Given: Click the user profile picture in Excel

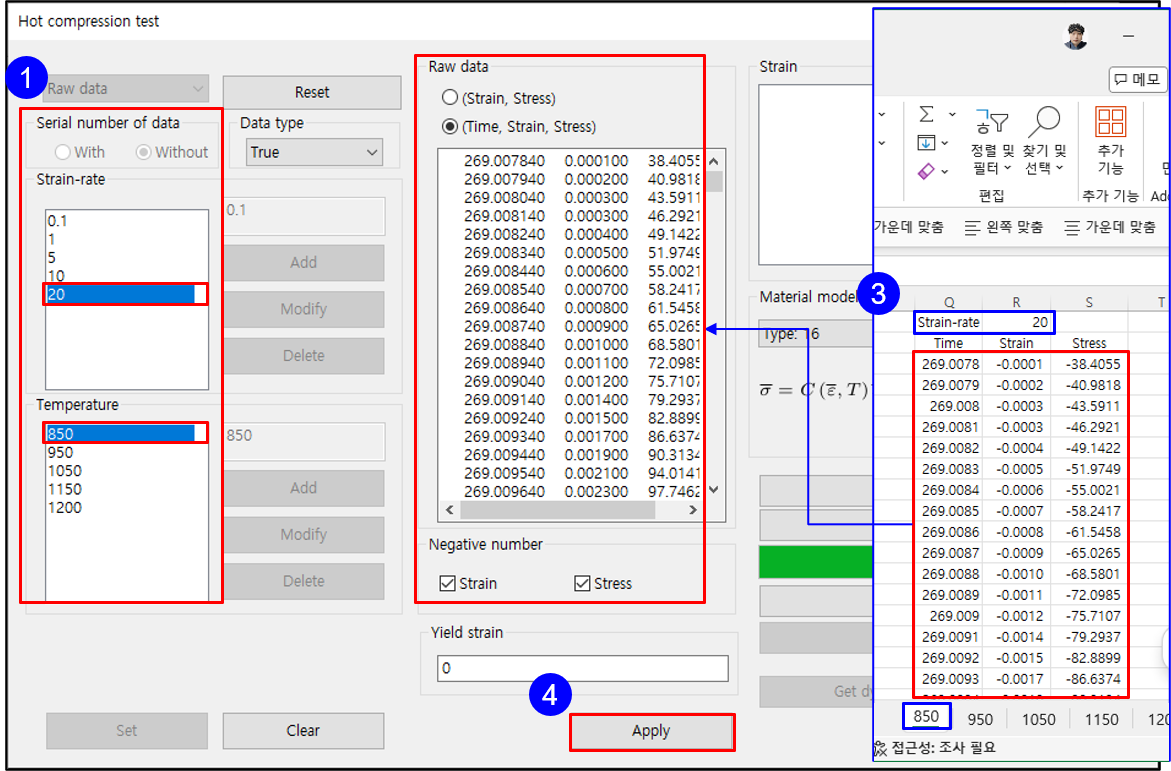Looking at the screenshot, I should 1075,37.
